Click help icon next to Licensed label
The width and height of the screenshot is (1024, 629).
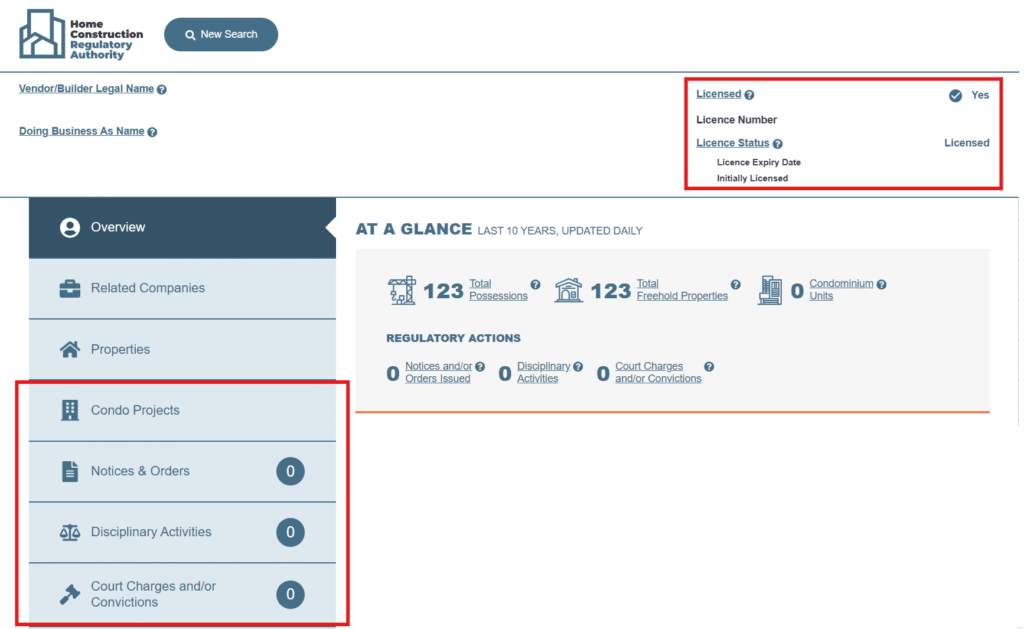[x=749, y=95]
